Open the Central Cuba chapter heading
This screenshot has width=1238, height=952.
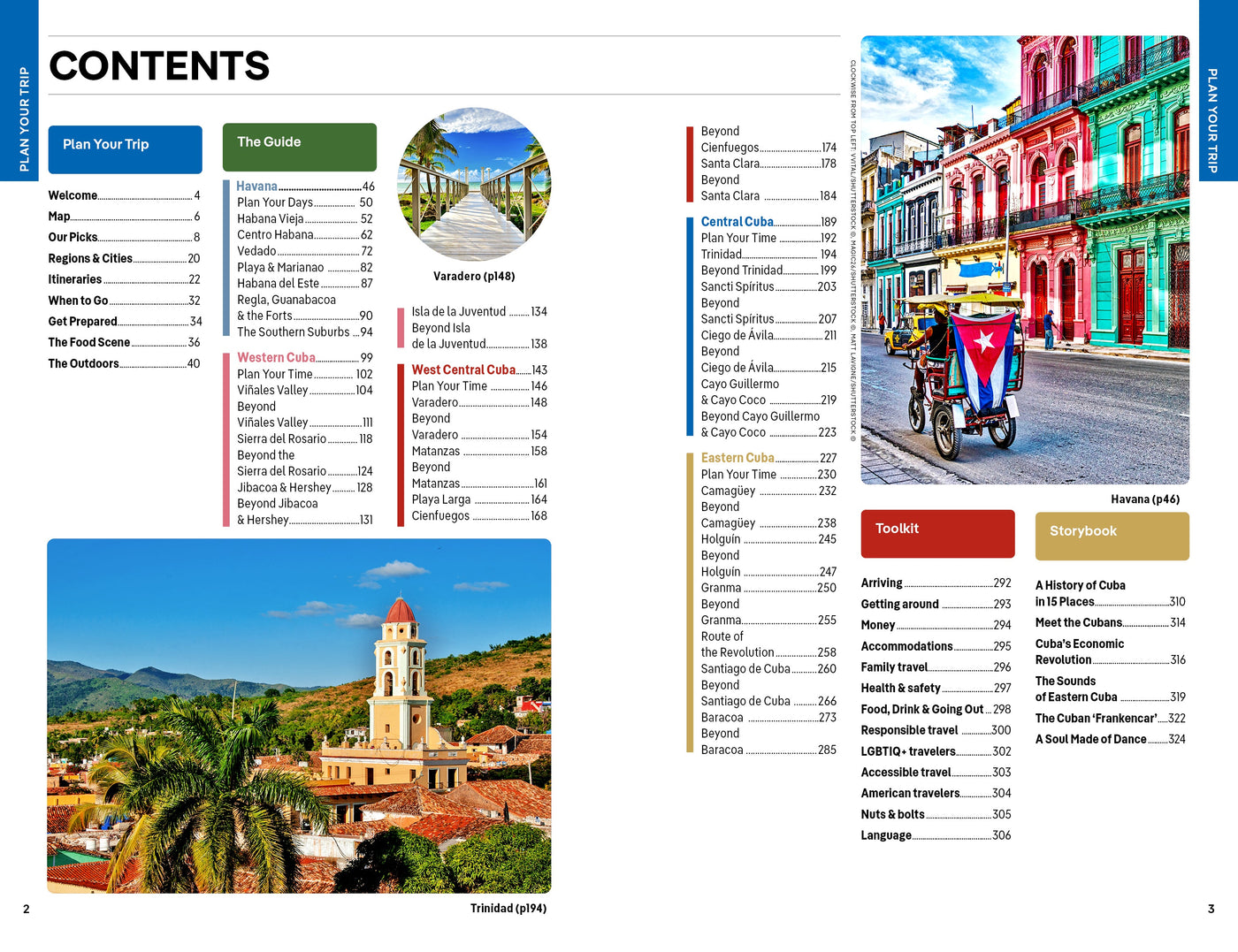736,221
